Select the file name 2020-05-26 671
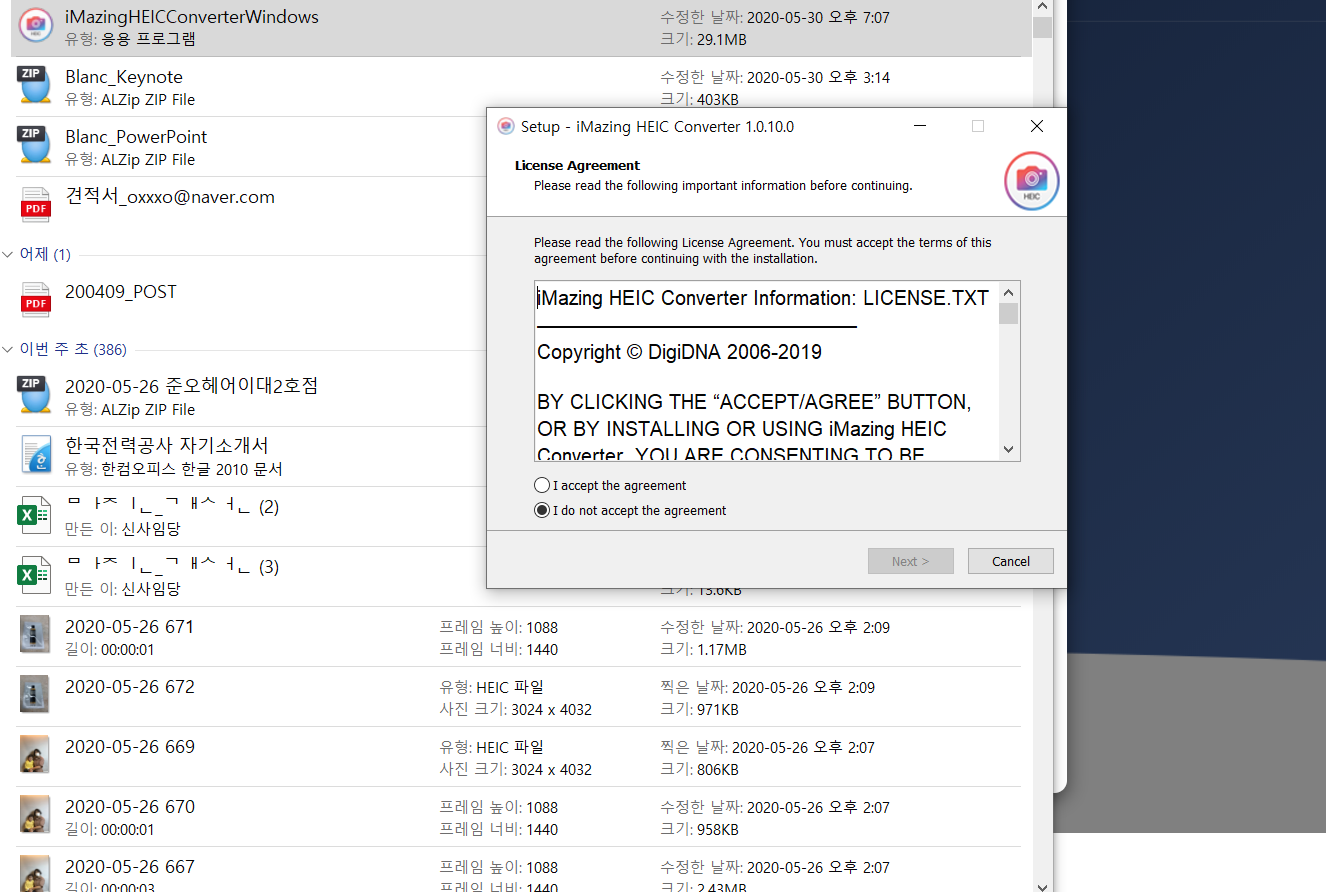1326x892 pixels. coord(130,627)
